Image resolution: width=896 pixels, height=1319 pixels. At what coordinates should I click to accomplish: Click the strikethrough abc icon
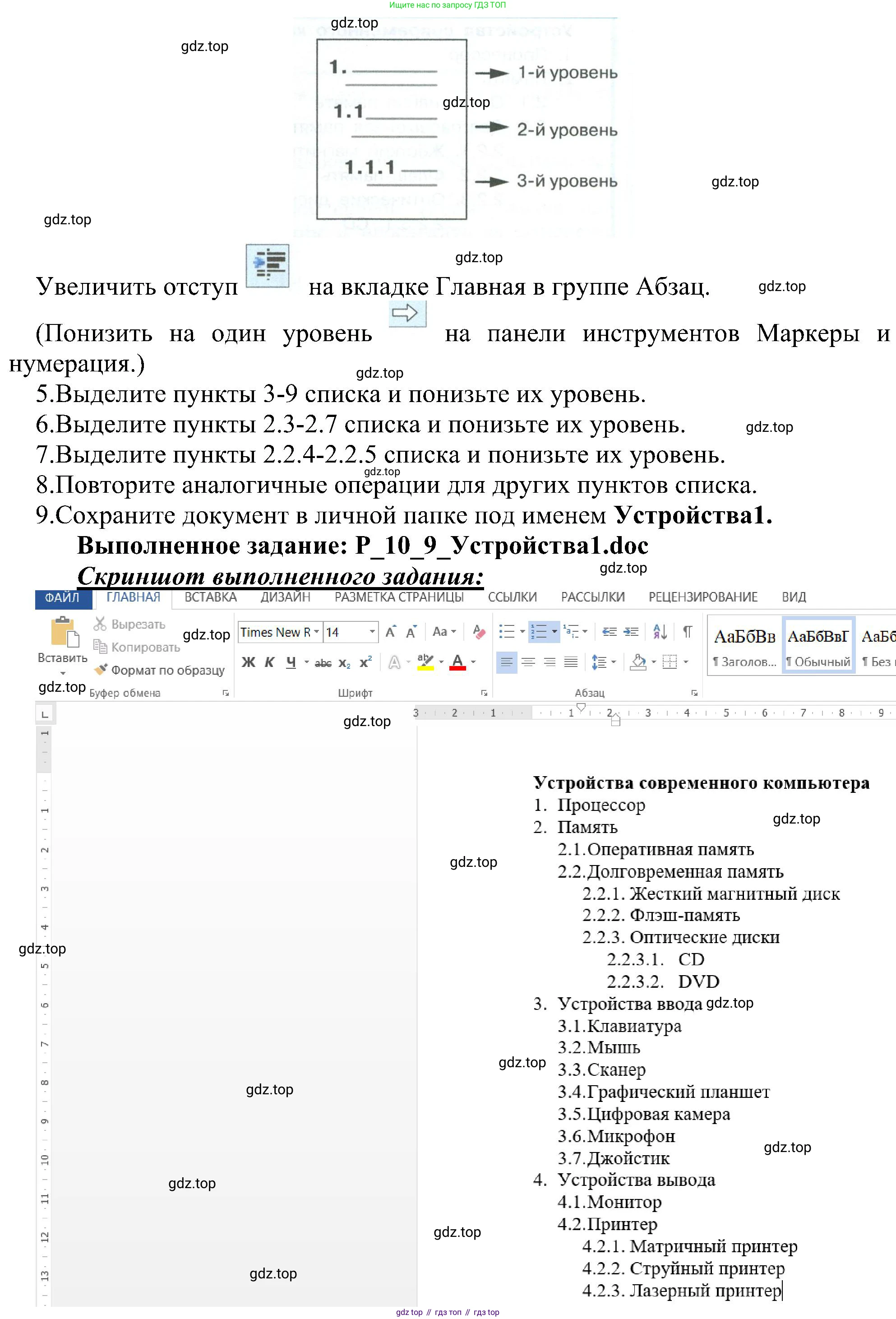(323, 662)
